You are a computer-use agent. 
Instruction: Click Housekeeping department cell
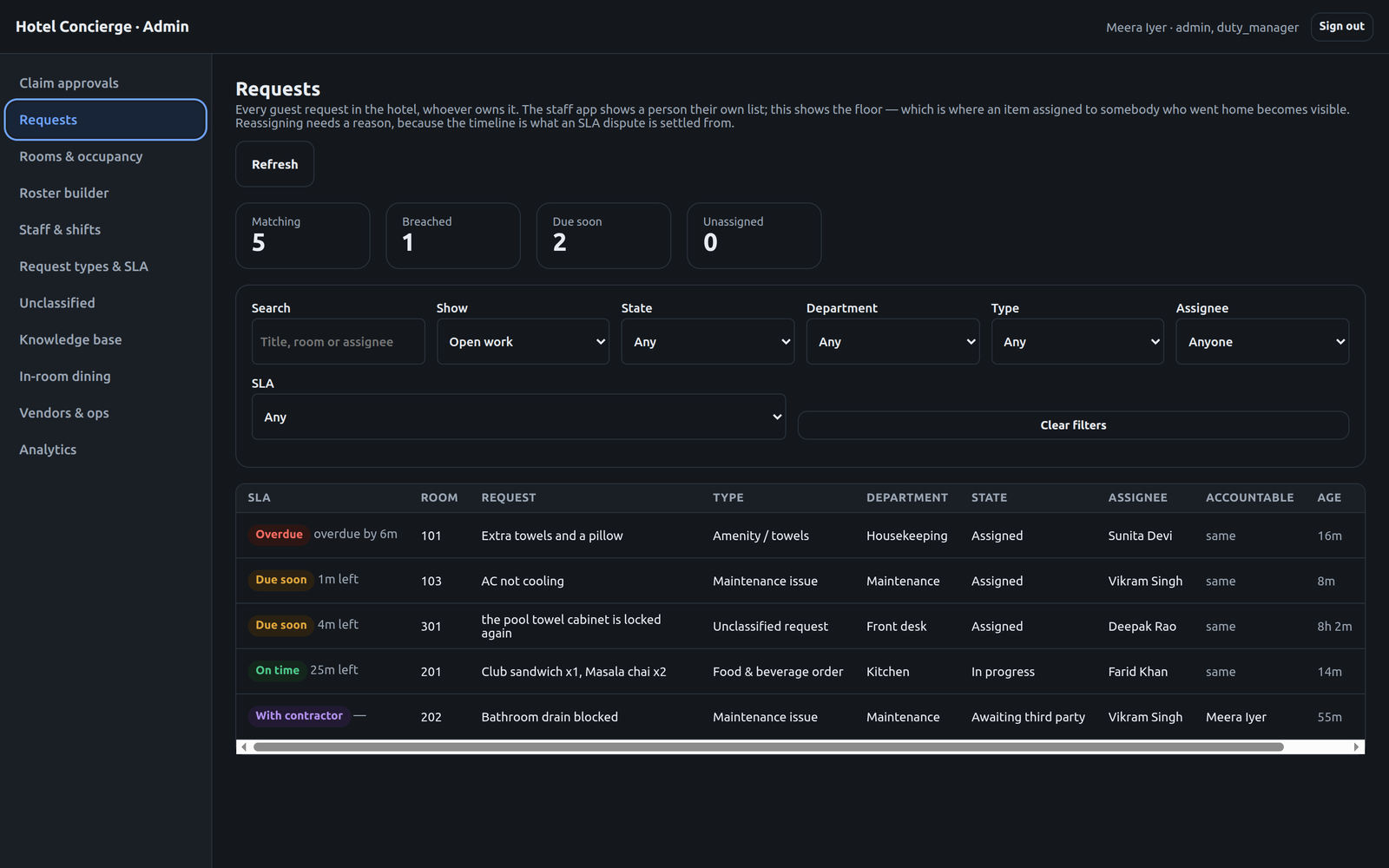point(906,536)
